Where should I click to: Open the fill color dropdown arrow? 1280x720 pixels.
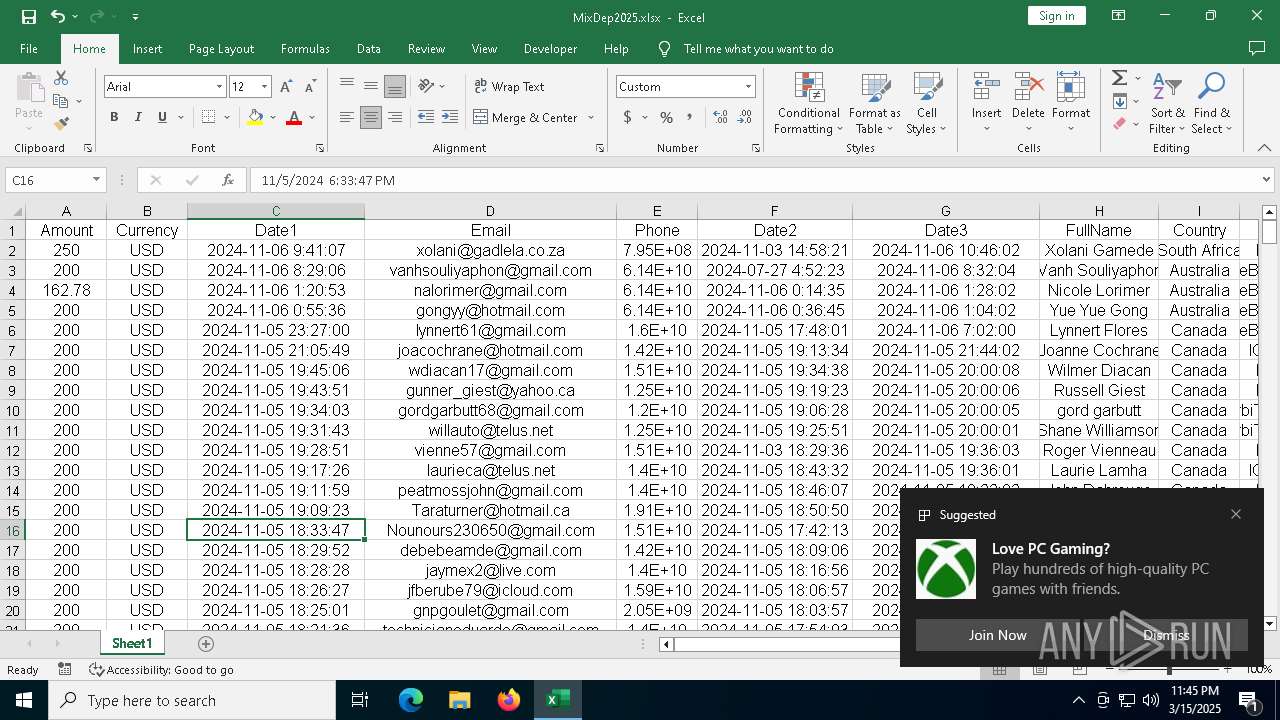pyautogui.click(x=272, y=117)
